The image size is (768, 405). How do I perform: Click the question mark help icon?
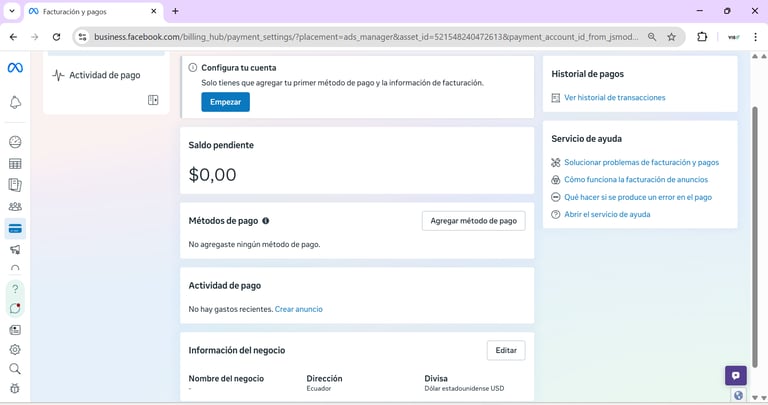15,289
